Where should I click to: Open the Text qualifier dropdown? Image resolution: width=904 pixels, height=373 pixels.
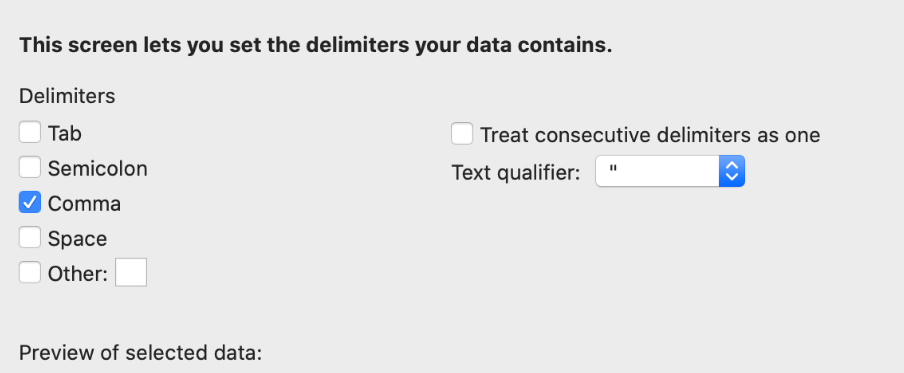[670, 171]
